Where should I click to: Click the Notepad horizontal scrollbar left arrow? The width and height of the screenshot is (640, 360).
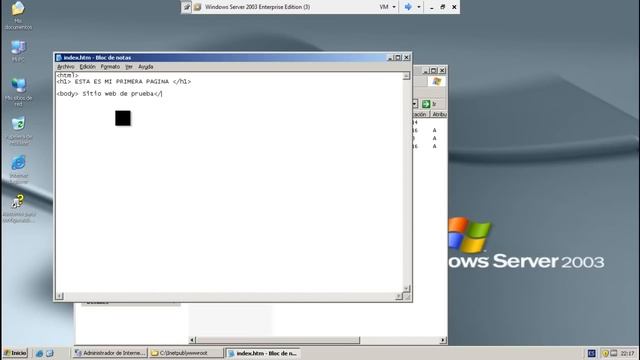[60, 296]
